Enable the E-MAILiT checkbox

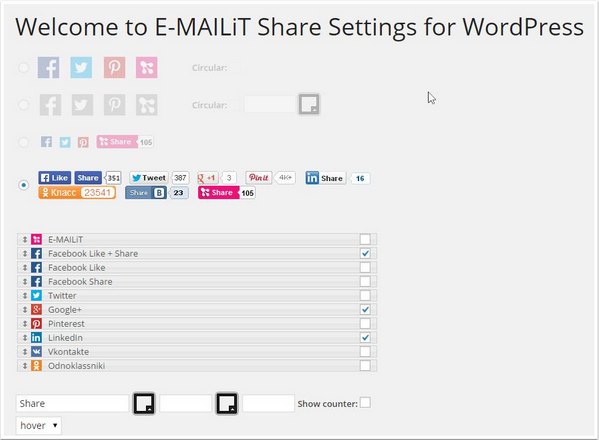365,239
